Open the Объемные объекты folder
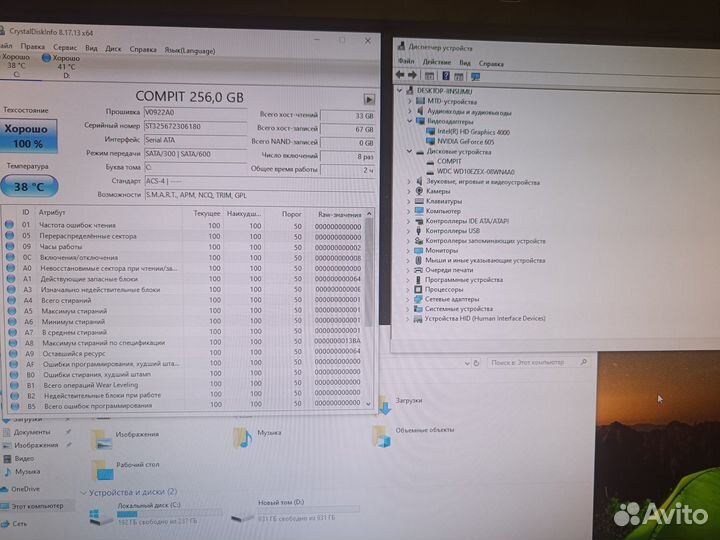Viewport: 720px width, 540px height. pos(413,434)
